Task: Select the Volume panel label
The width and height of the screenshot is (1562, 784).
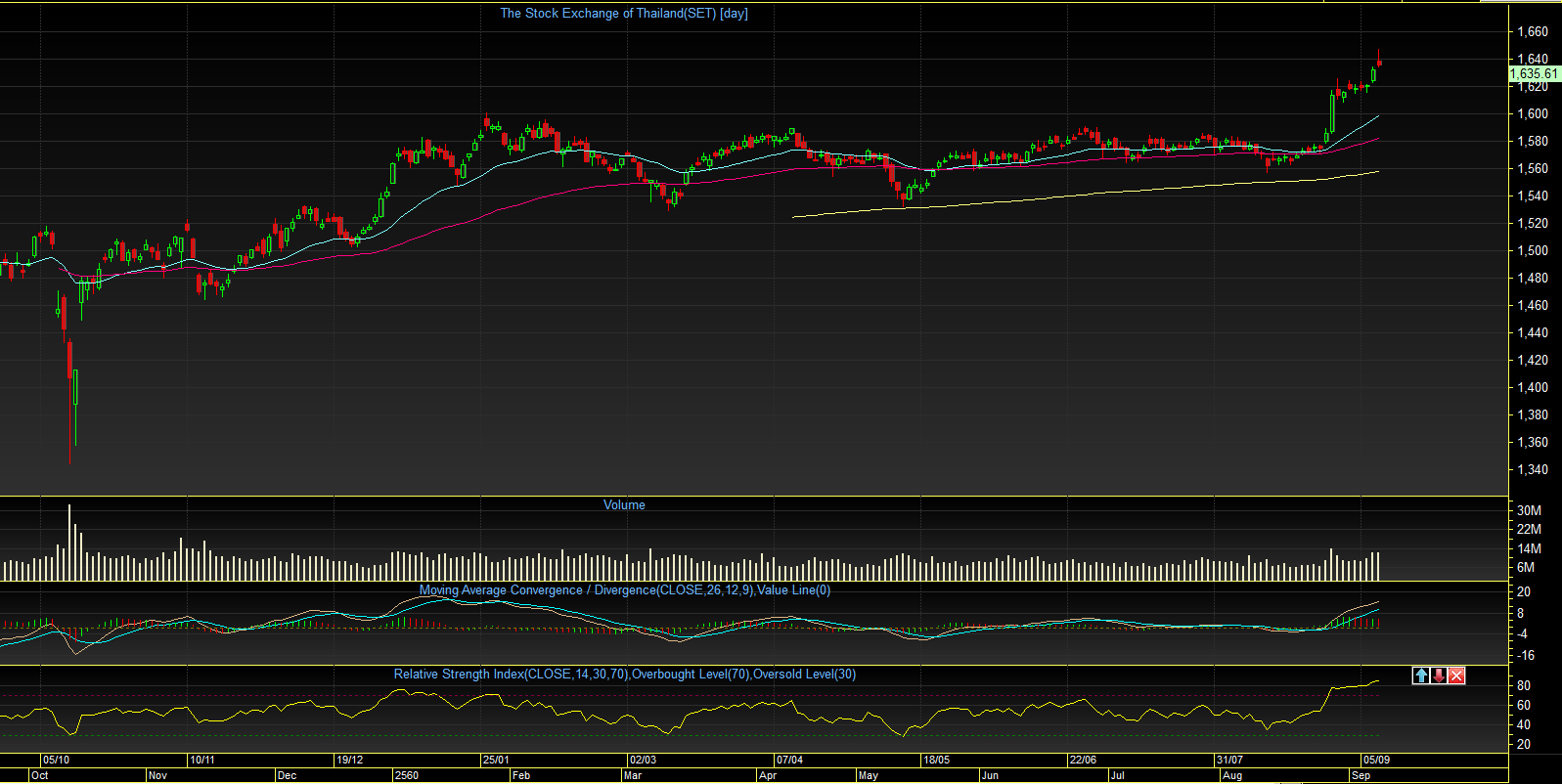Action: click(624, 504)
